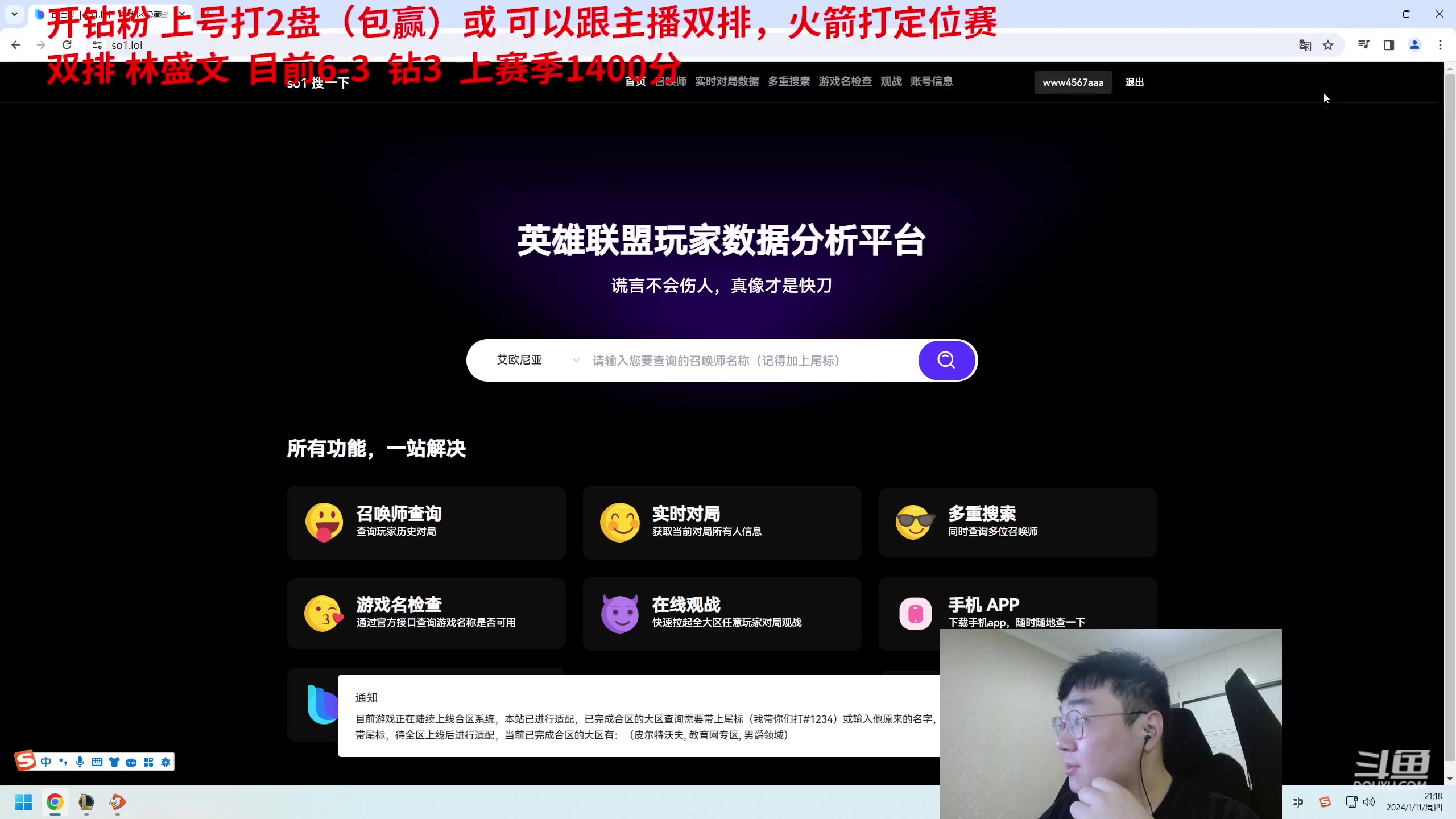Open the Sogou toolbox grid icon

coord(148,762)
